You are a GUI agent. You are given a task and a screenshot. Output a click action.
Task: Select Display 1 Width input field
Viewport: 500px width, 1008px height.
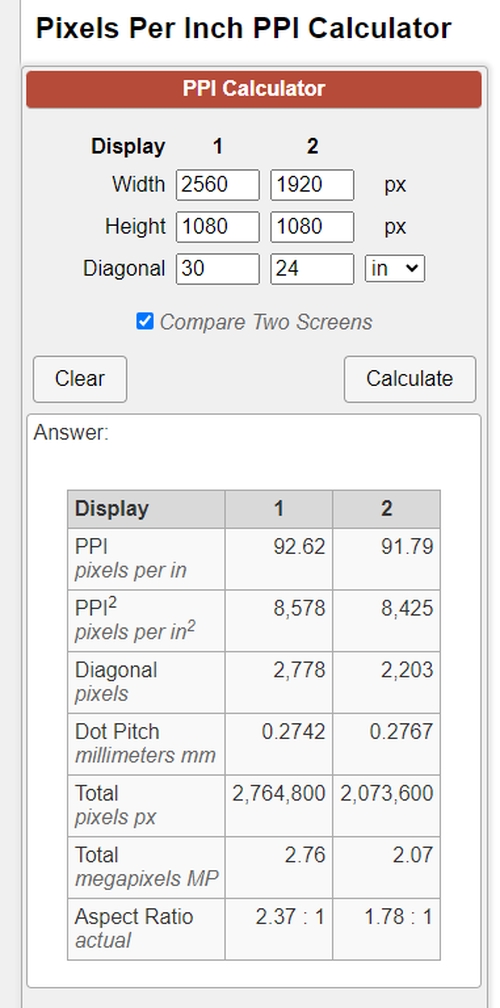pyautogui.click(x=218, y=185)
